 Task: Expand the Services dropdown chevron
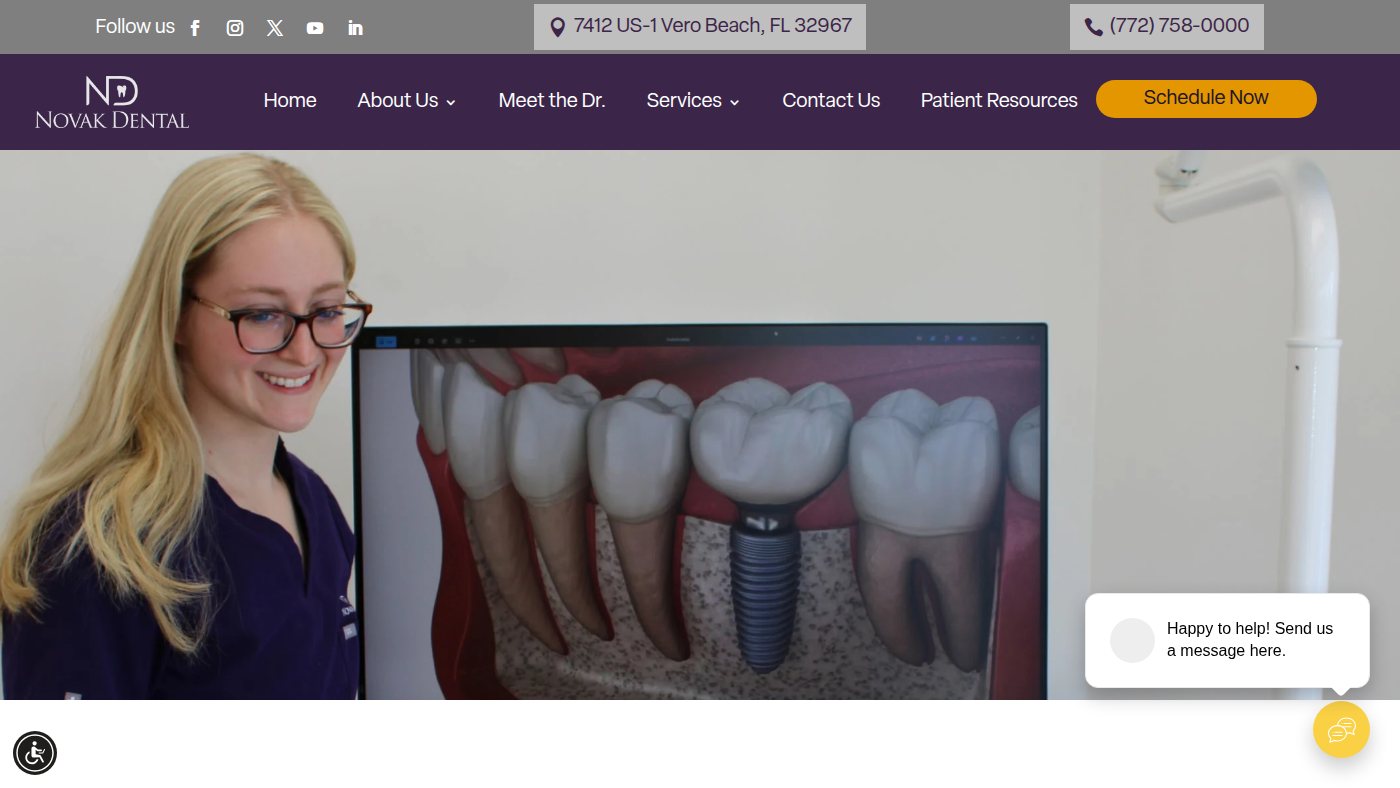point(735,102)
